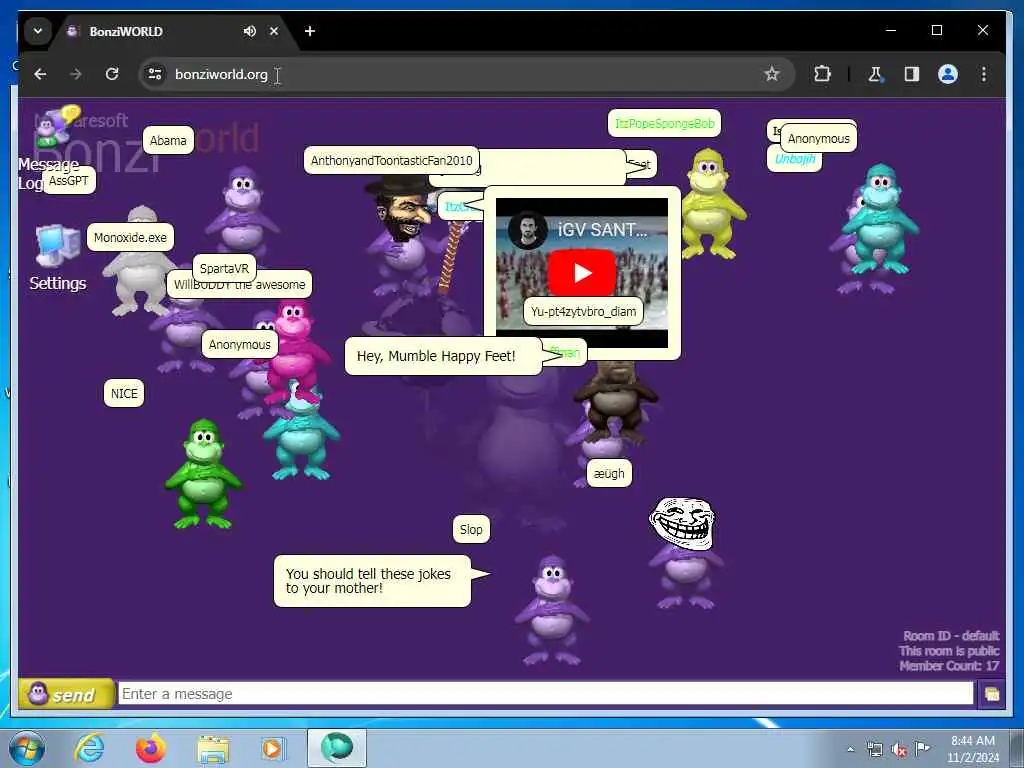Launch Internet Explorer from the taskbar
Screen dimensions: 1024x768
pyautogui.click(x=89, y=748)
